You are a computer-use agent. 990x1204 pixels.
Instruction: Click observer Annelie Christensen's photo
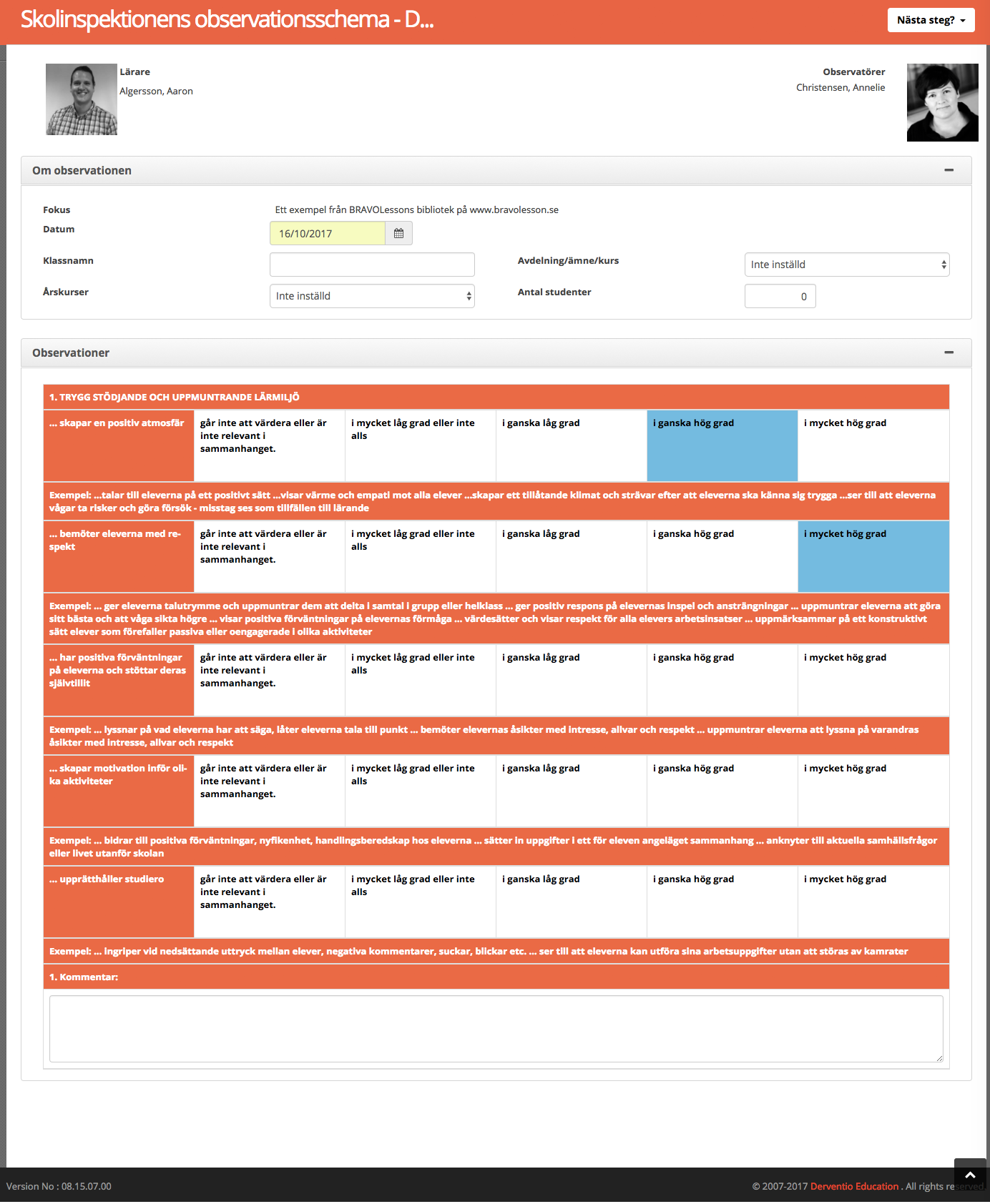coord(942,102)
